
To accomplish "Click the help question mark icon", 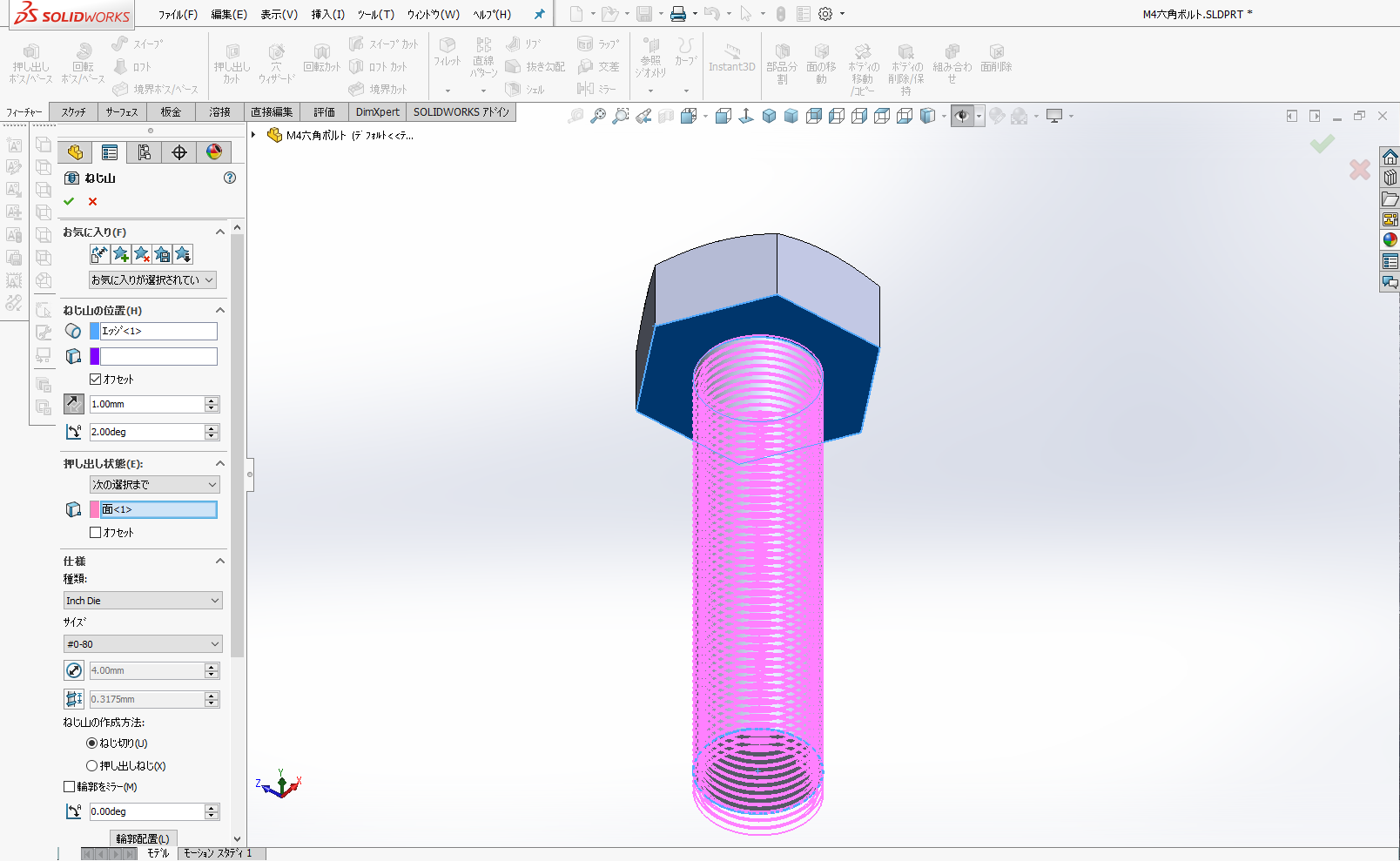I will tap(230, 178).
